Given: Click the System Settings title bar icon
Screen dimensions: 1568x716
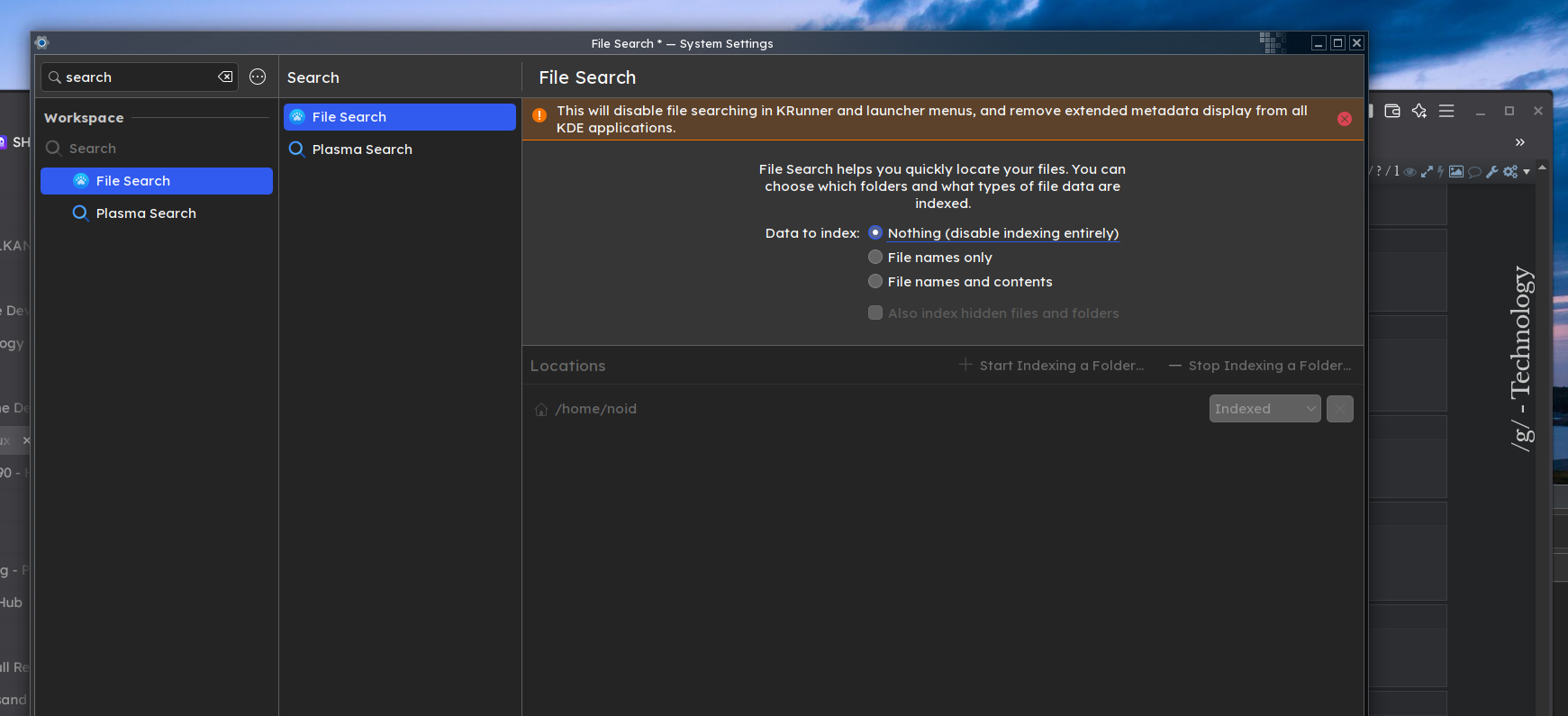Looking at the screenshot, I should pos(41,42).
